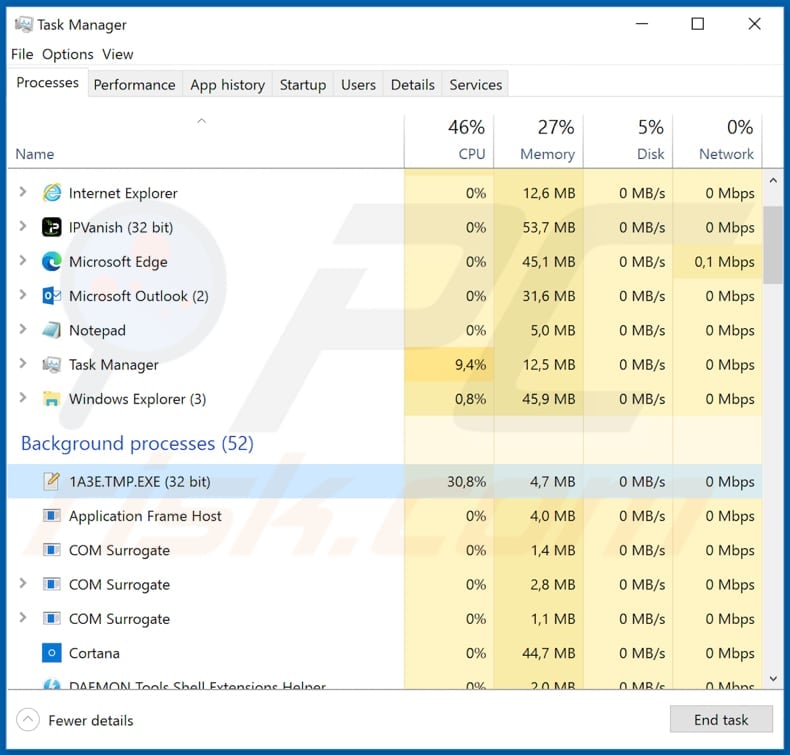Click the scrollbar down arrow
Screen dimensions: 790x755
pyautogui.click(x=773, y=679)
